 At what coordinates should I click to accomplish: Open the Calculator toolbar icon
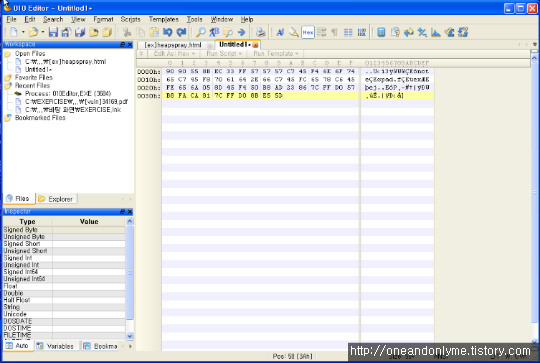coord(381,32)
